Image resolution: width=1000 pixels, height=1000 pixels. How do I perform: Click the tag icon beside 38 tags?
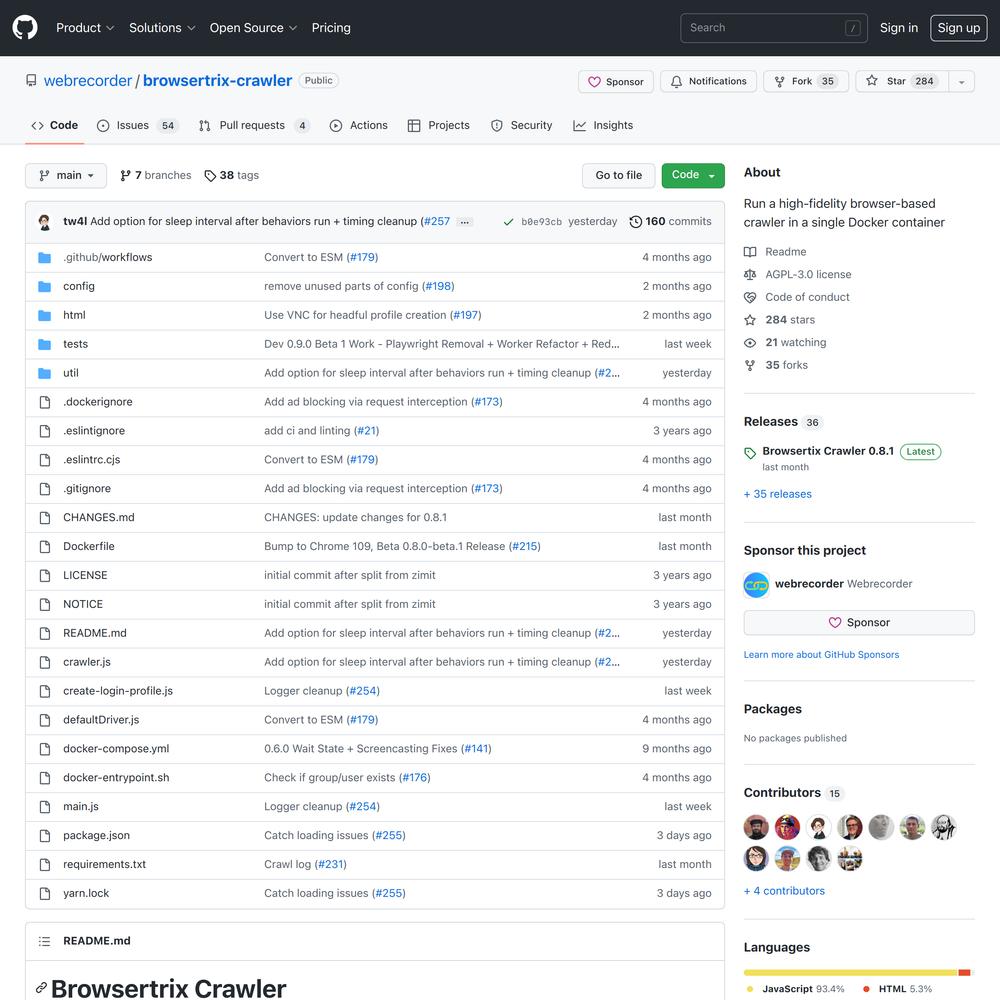tap(210, 175)
